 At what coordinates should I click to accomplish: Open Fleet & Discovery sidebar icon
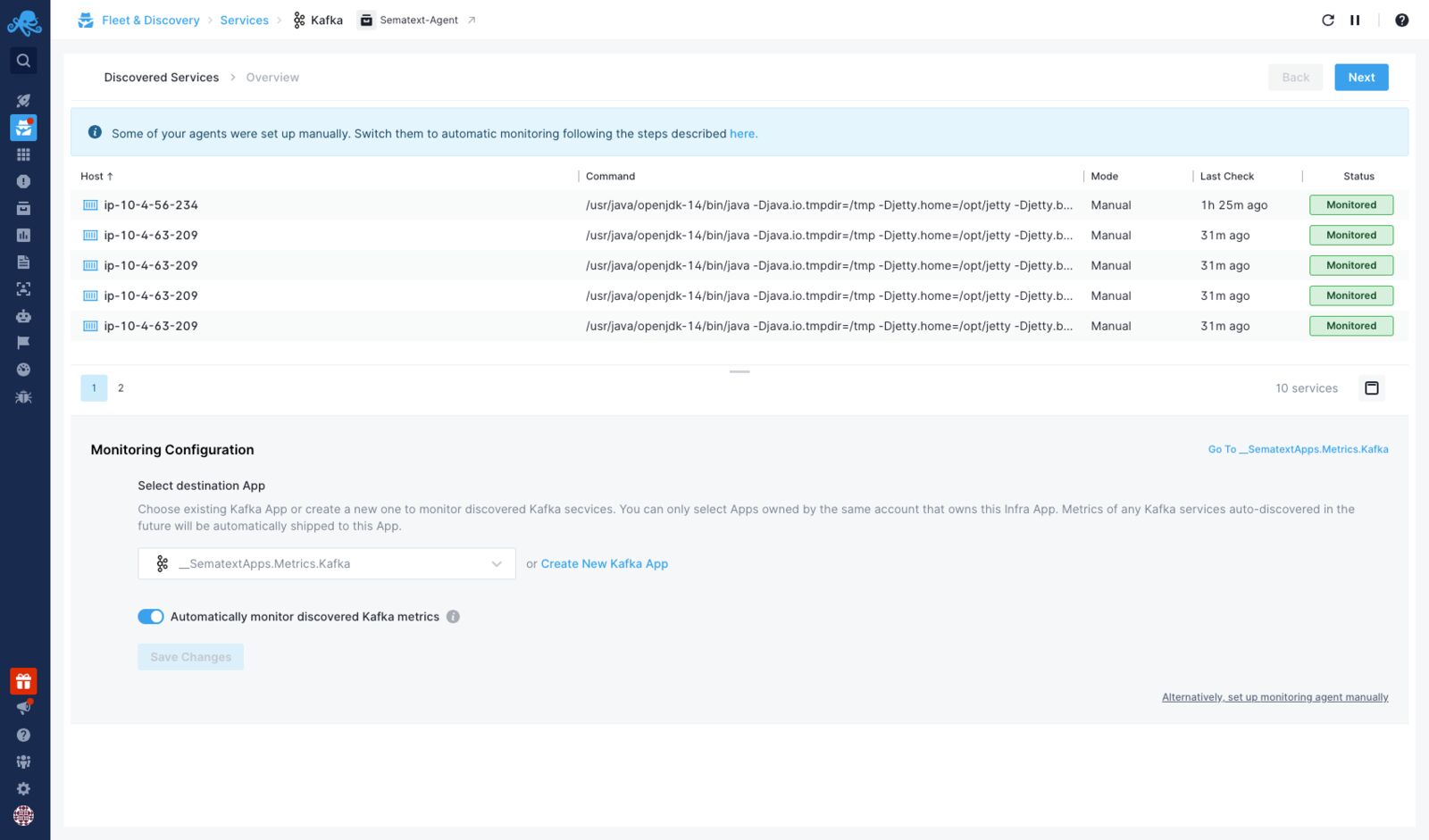click(x=24, y=128)
